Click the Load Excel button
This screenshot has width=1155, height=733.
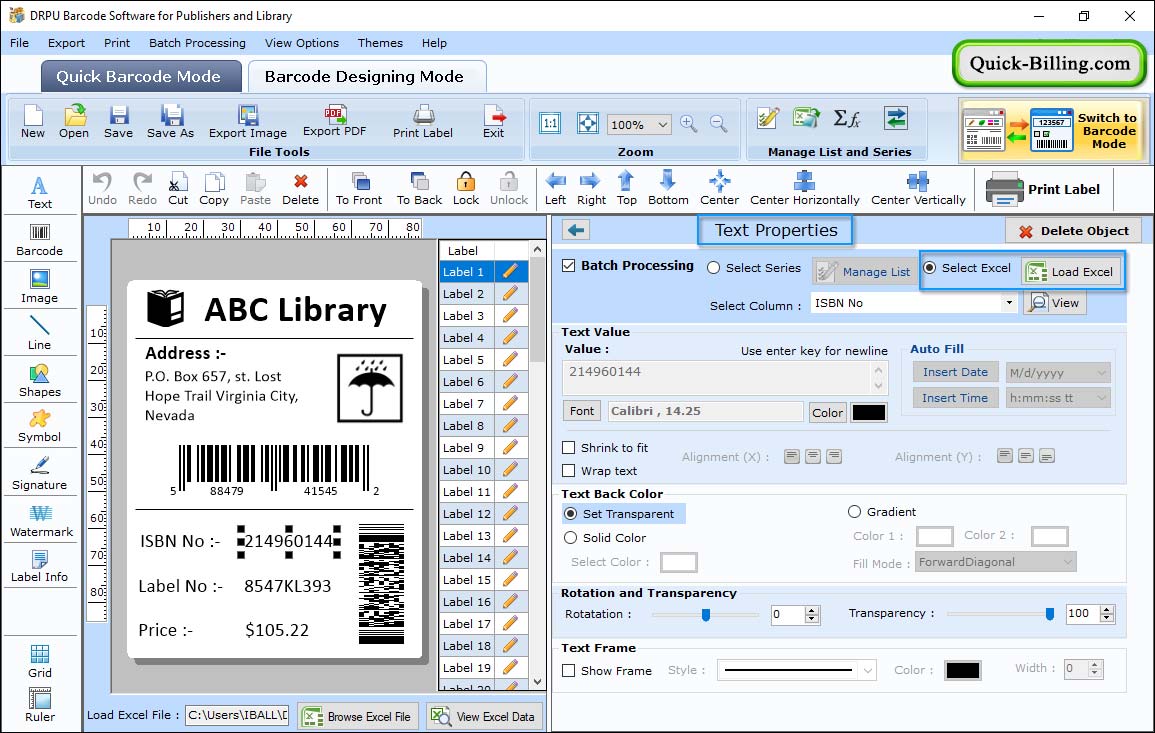pyautogui.click(x=1071, y=272)
